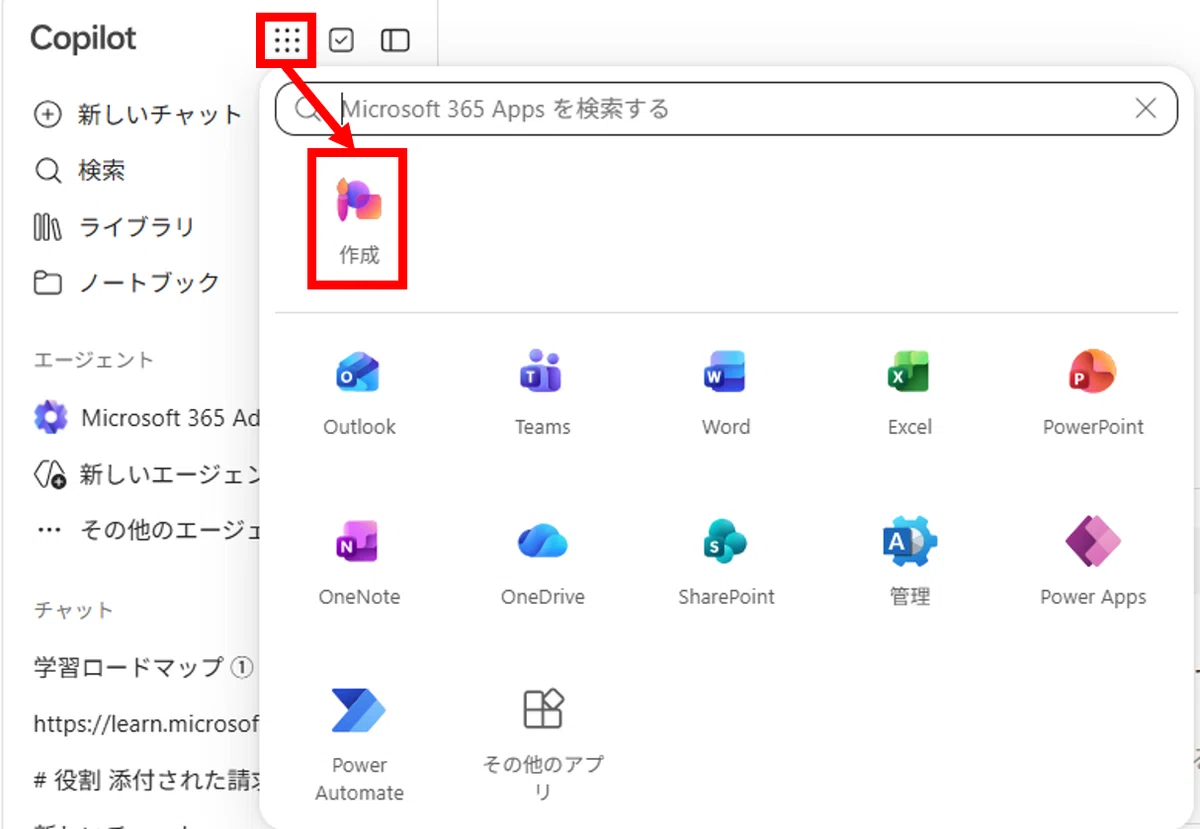Viewport: 1200px width, 829px height.
Task: Create a 新しいエージェント
Action: pyautogui.click(x=147, y=474)
